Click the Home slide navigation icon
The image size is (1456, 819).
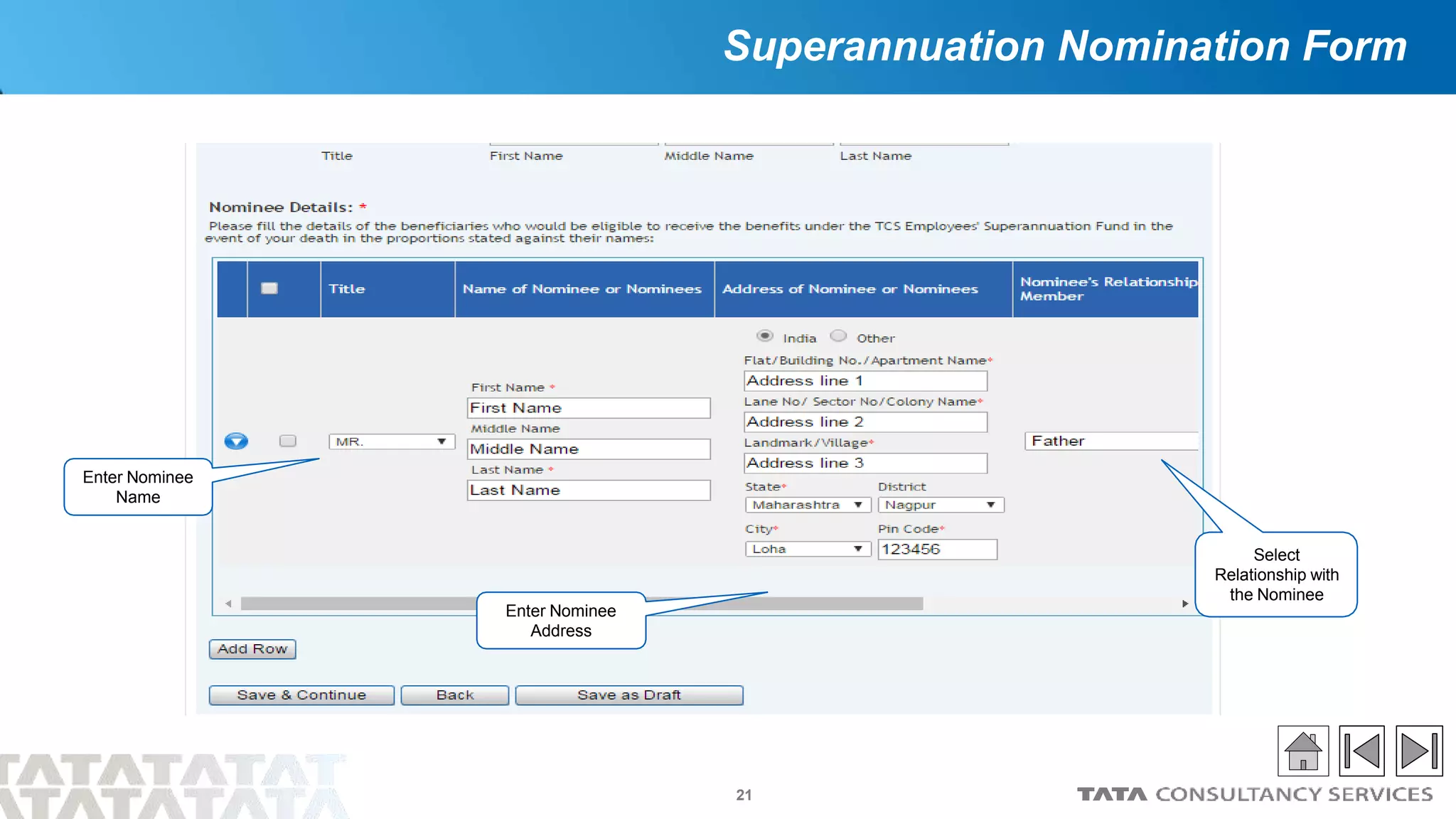pyautogui.click(x=1302, y=750)
